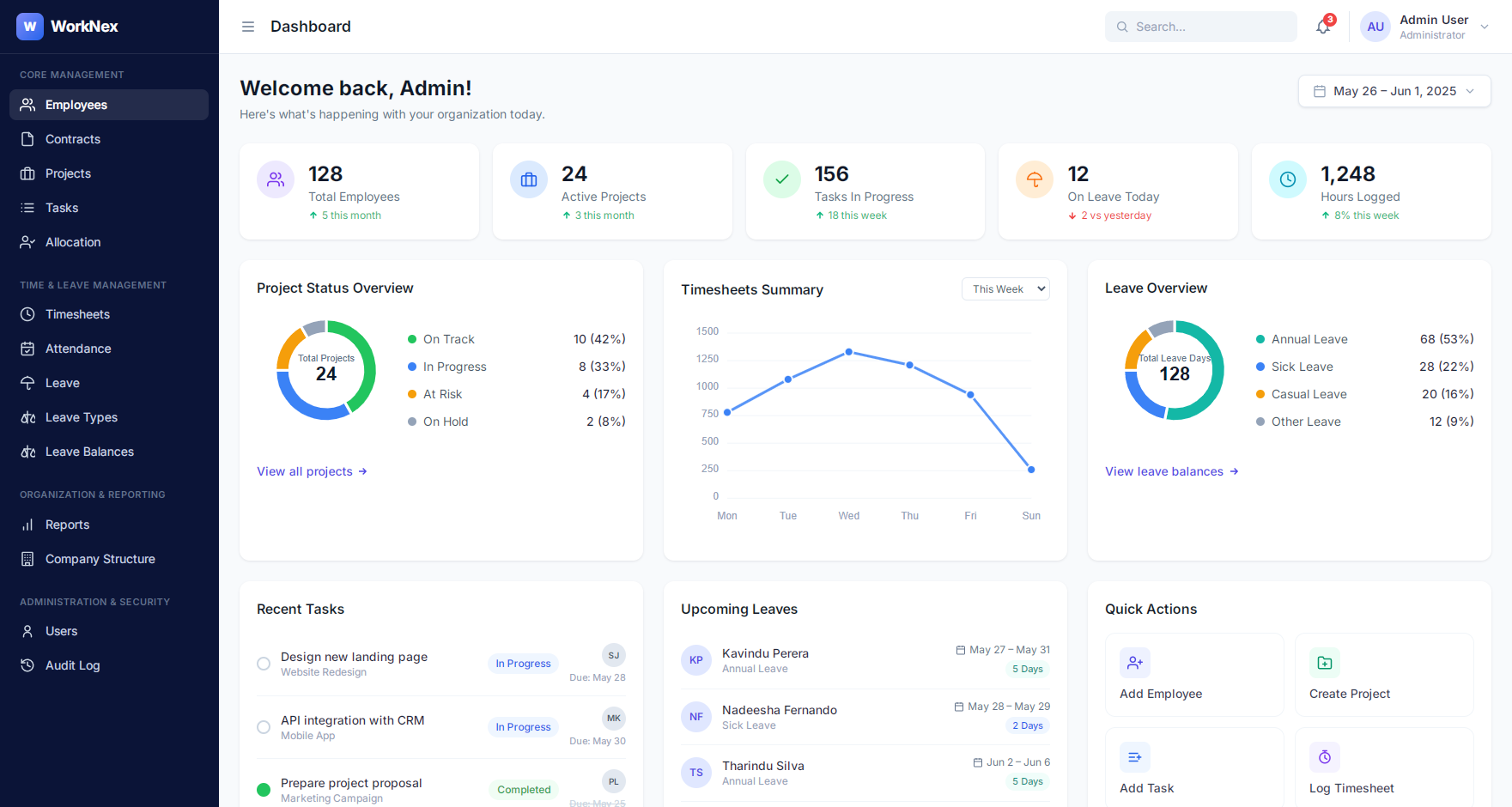Image resolution: width=1512 pixels, height=807 pixels.
Task: Click the Add Employee icon
Action: click(1135, 663)
